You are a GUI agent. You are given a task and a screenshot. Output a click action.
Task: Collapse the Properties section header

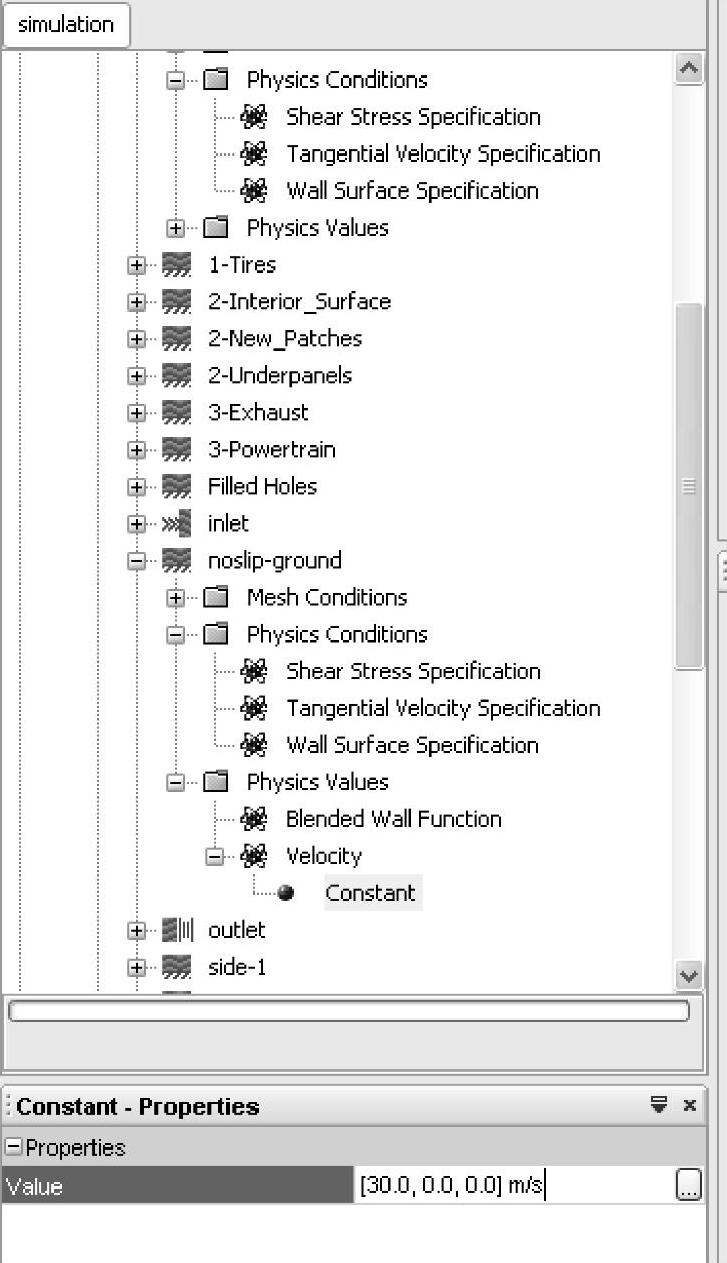[13, 1148]
